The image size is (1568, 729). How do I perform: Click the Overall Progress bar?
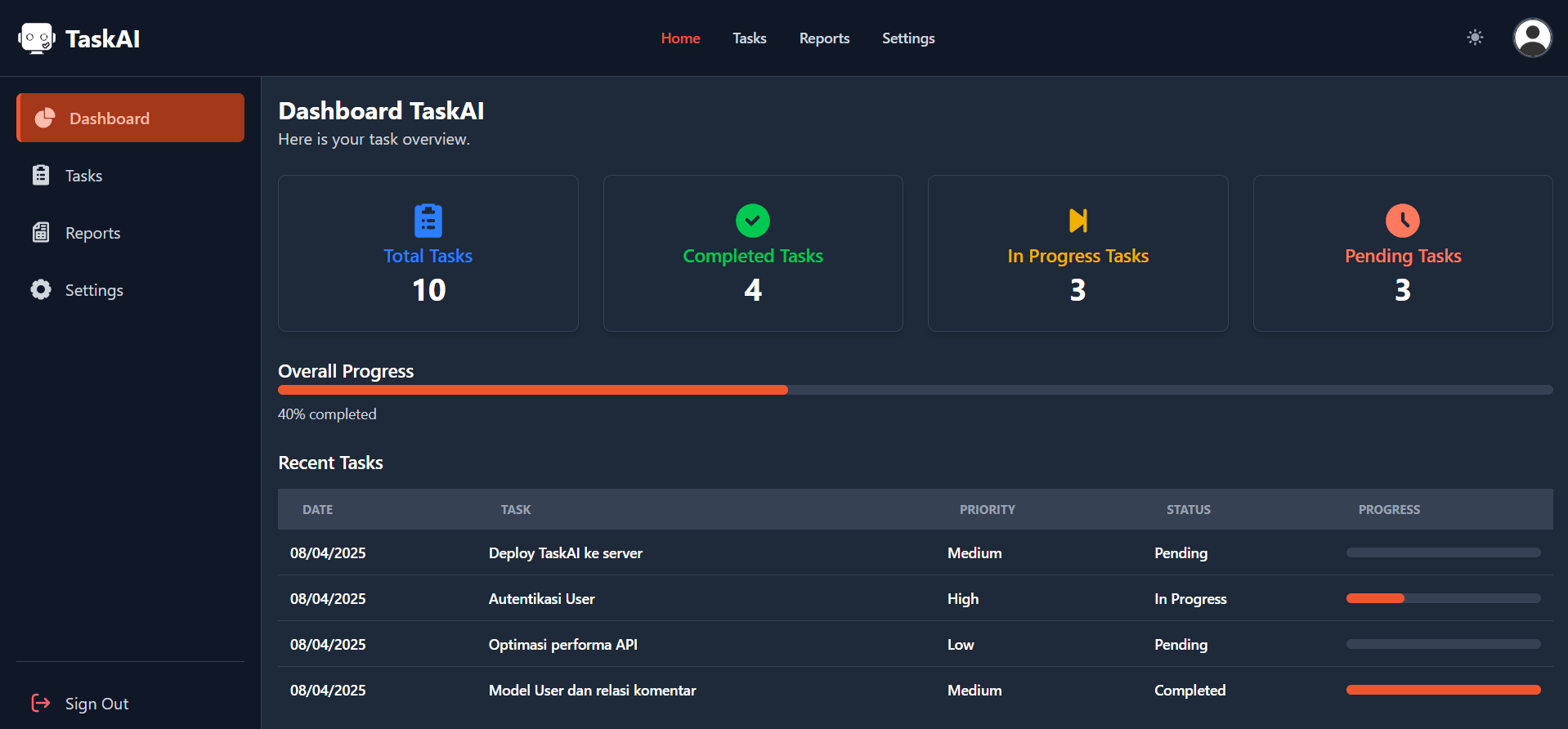tap(915, 391)
